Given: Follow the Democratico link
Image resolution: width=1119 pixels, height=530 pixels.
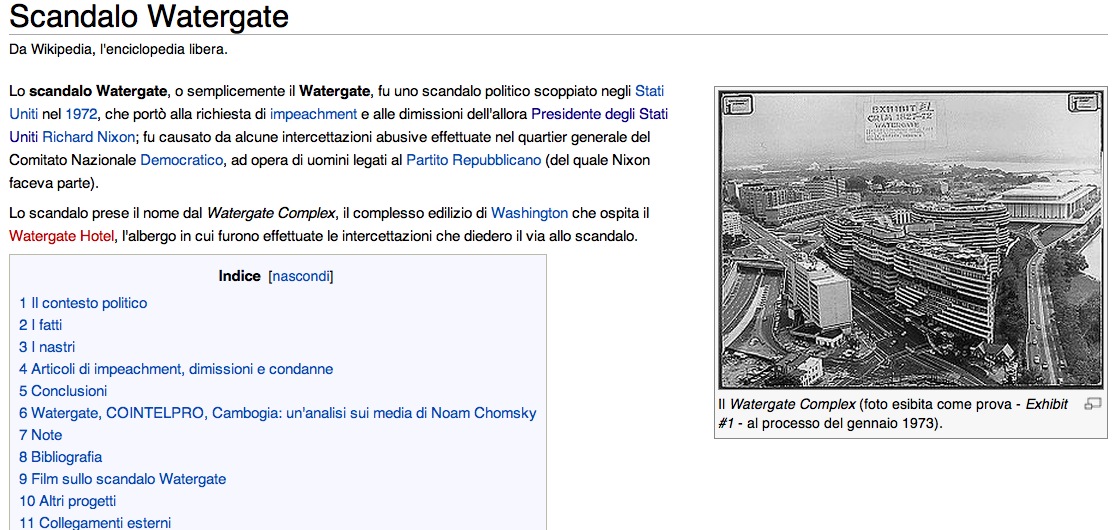Looking at the screenshot, I should [180, 160].
